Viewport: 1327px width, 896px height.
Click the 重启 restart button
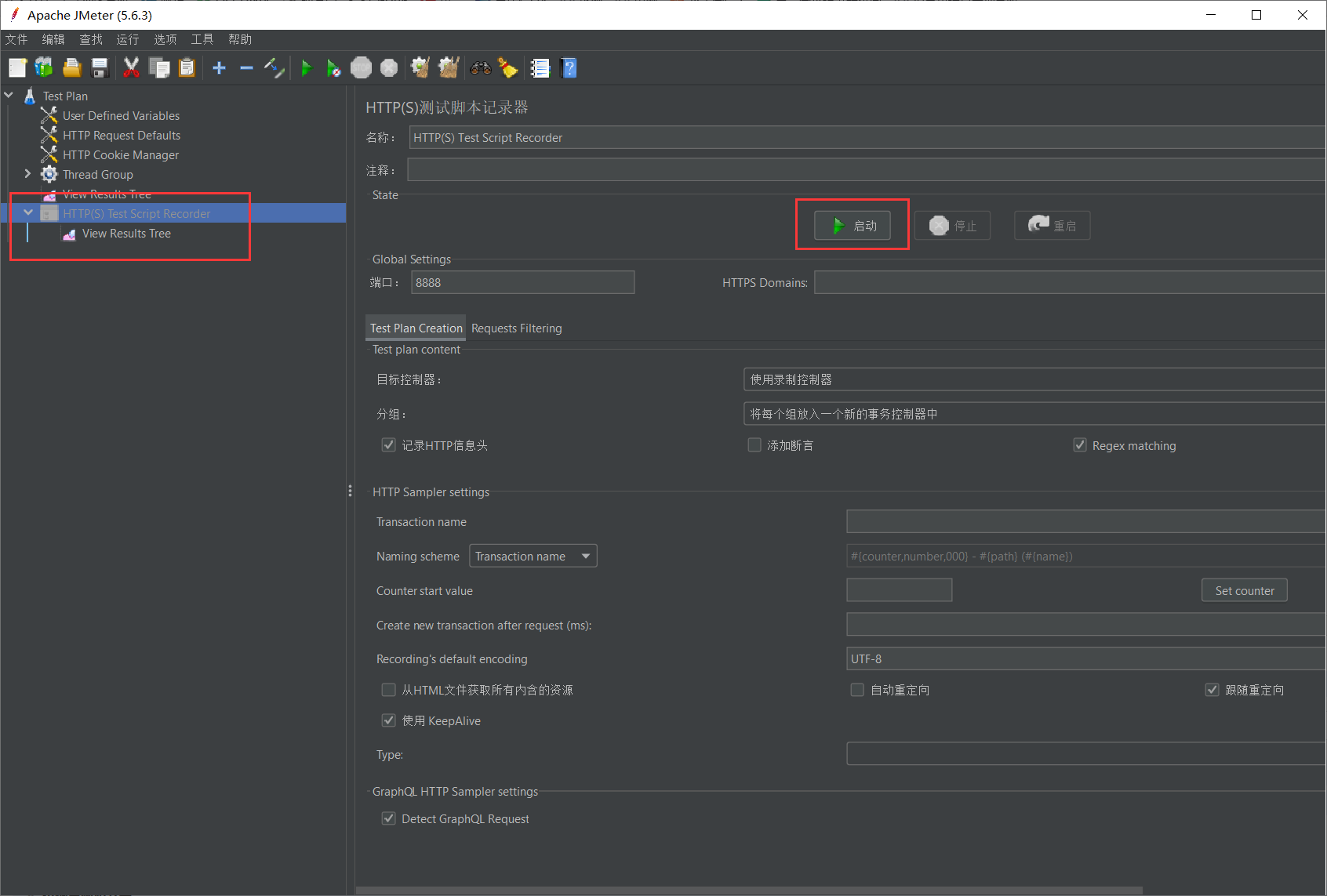click(x=1053, y=226)
